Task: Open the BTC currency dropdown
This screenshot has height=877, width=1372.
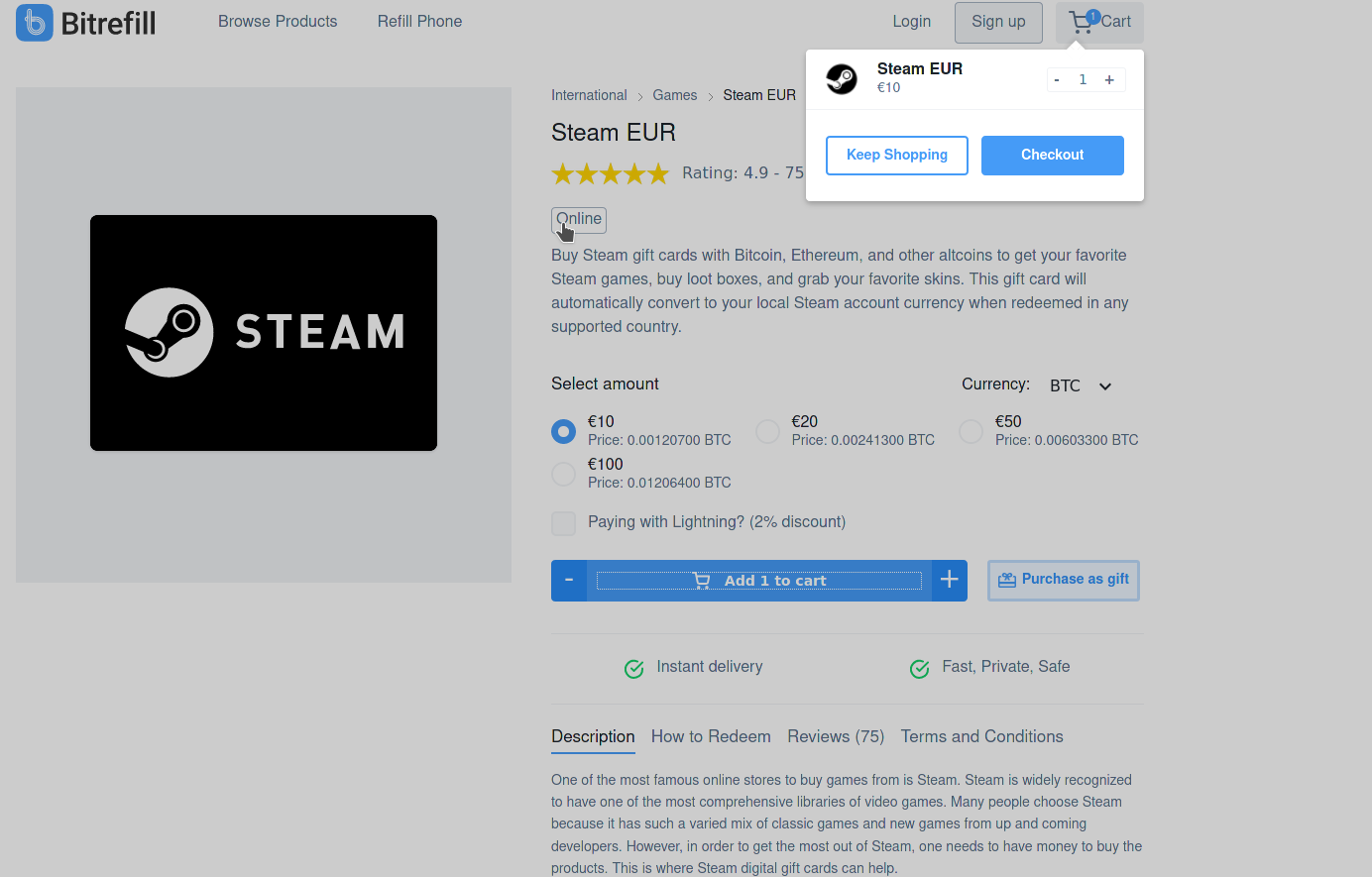Action: point(1081,385)
